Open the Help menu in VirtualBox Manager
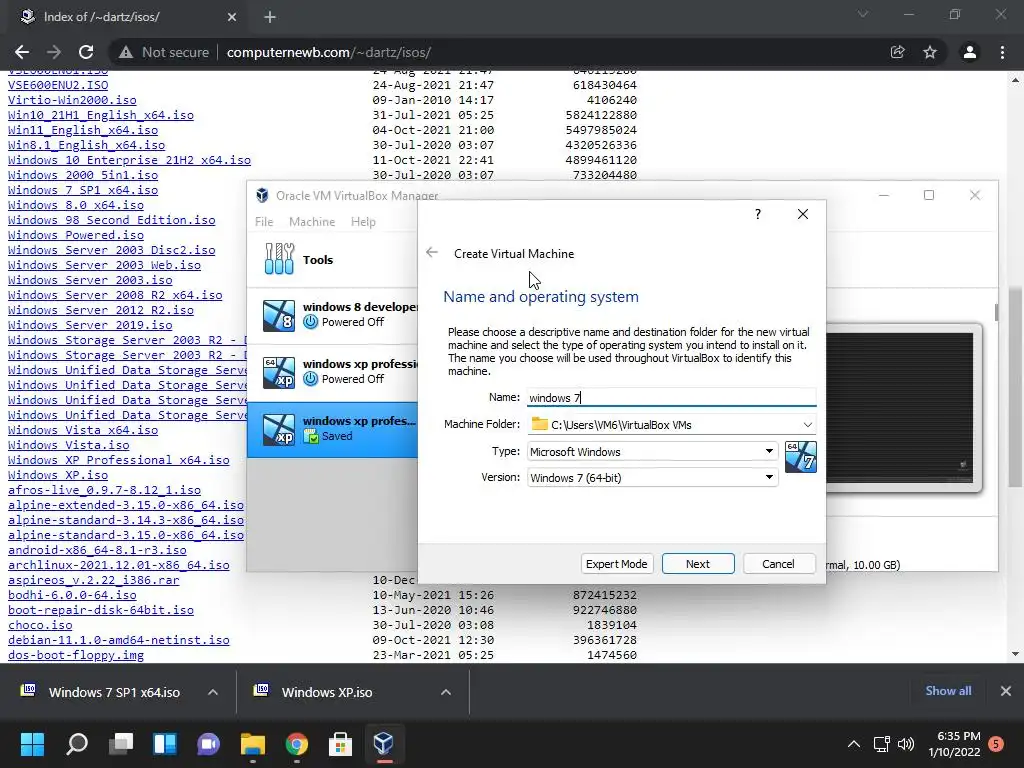The height and width of the screenshot is (768, 1024). click(363, 221)
